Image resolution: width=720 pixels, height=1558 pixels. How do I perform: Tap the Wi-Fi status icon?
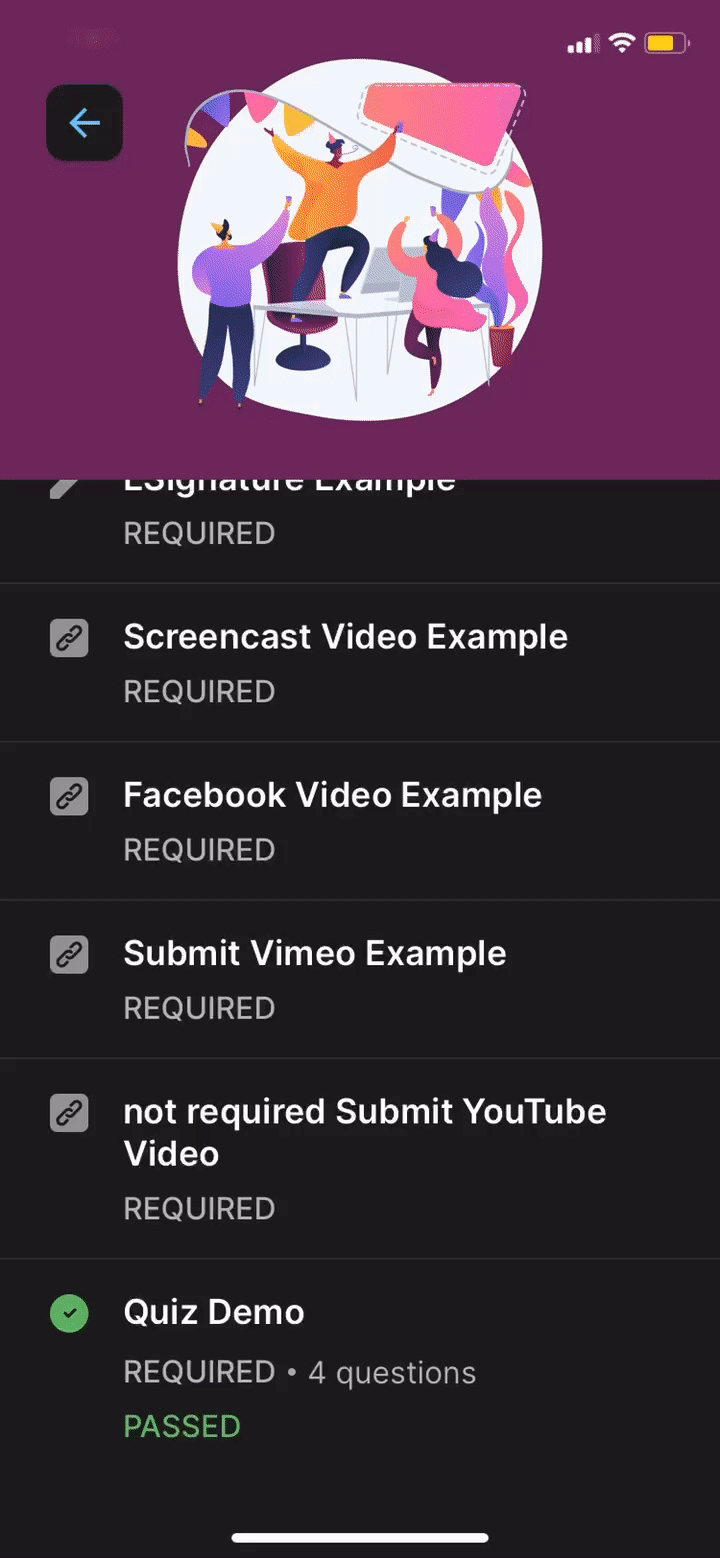click(x=622, y=43)
